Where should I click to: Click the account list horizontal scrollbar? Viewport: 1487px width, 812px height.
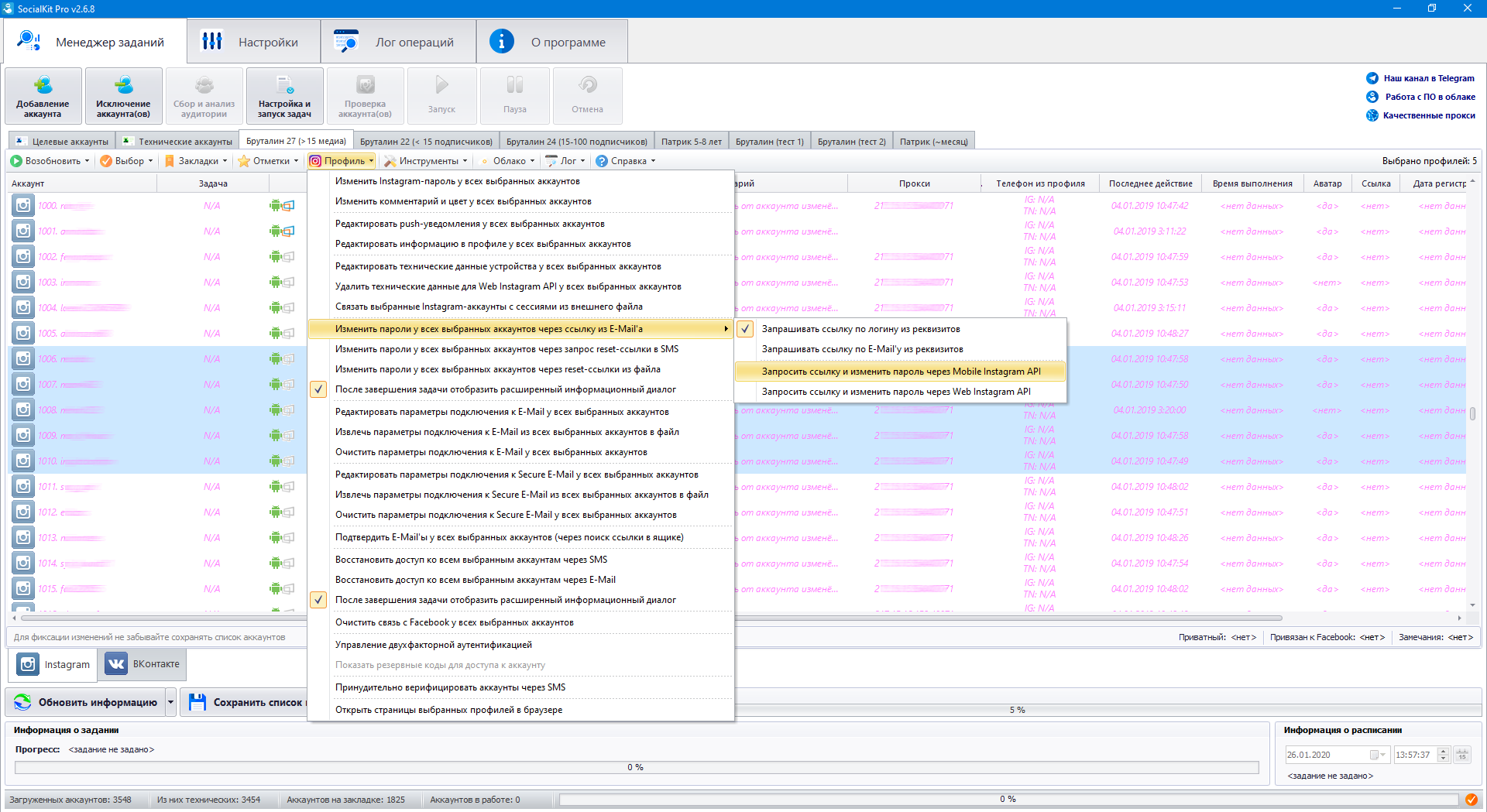(651, 618)
